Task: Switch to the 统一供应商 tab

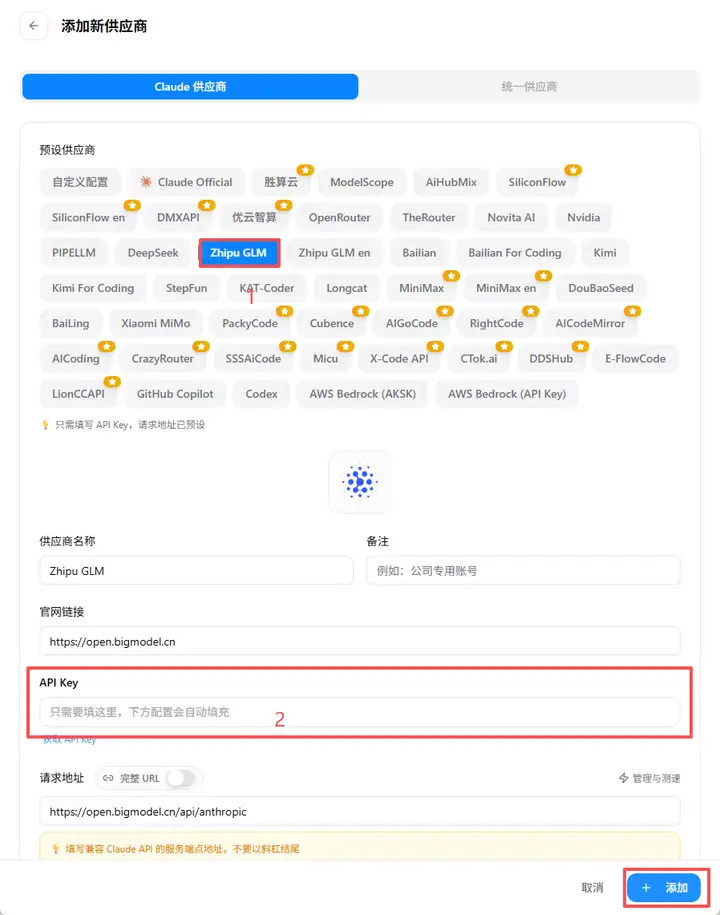Action: (x=529, y=86)
